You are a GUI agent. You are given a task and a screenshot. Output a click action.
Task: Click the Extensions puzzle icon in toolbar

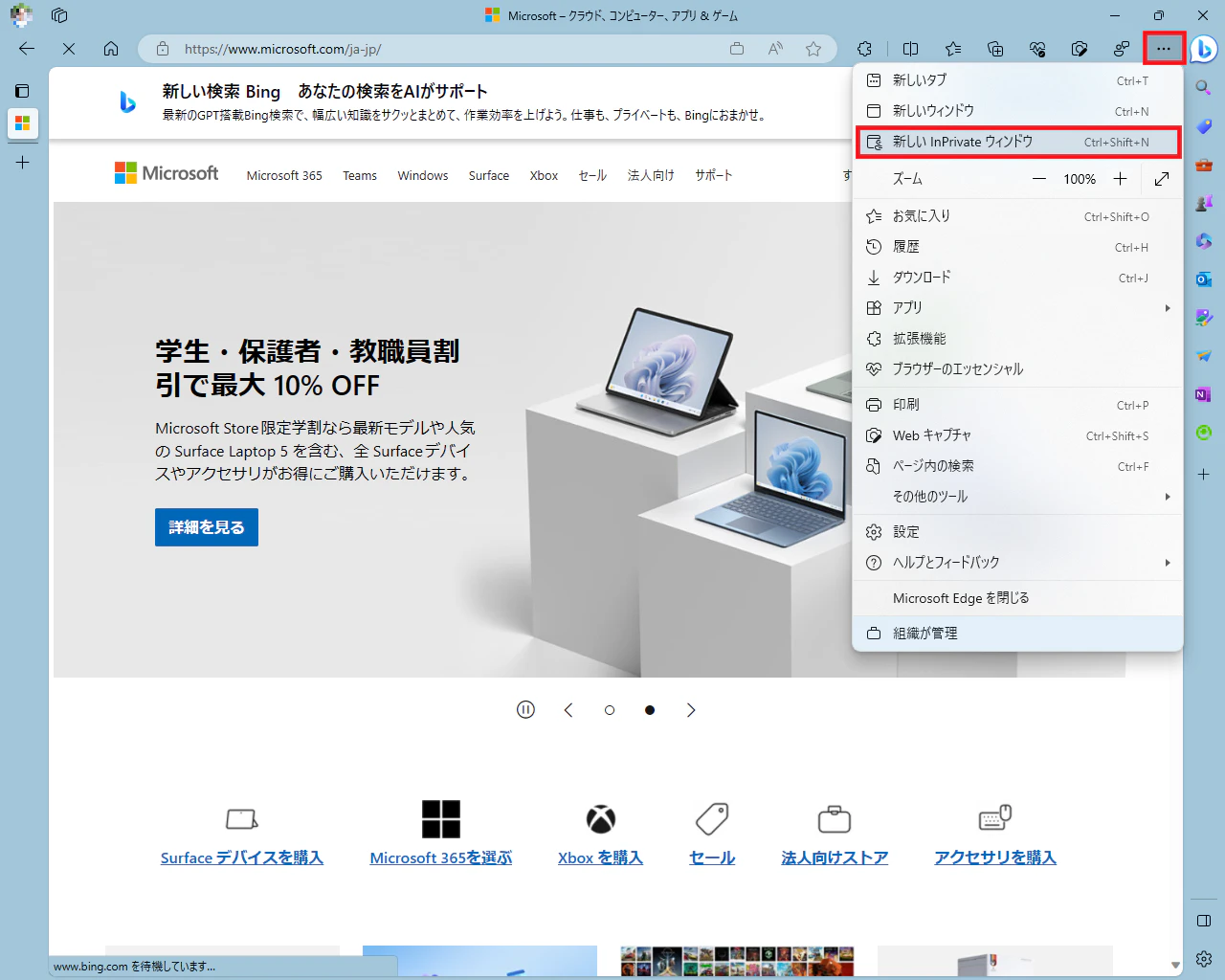coord(865,49)
